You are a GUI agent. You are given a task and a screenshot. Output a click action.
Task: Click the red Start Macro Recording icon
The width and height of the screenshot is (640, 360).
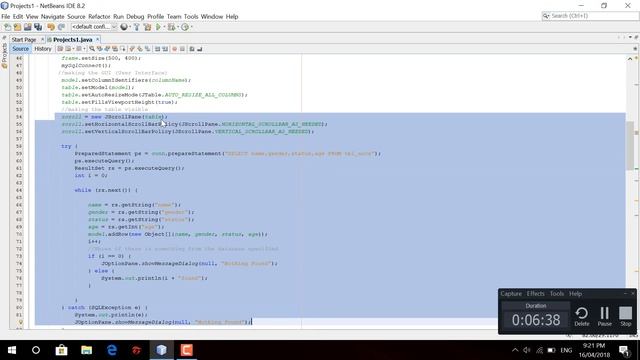[174, 49]
